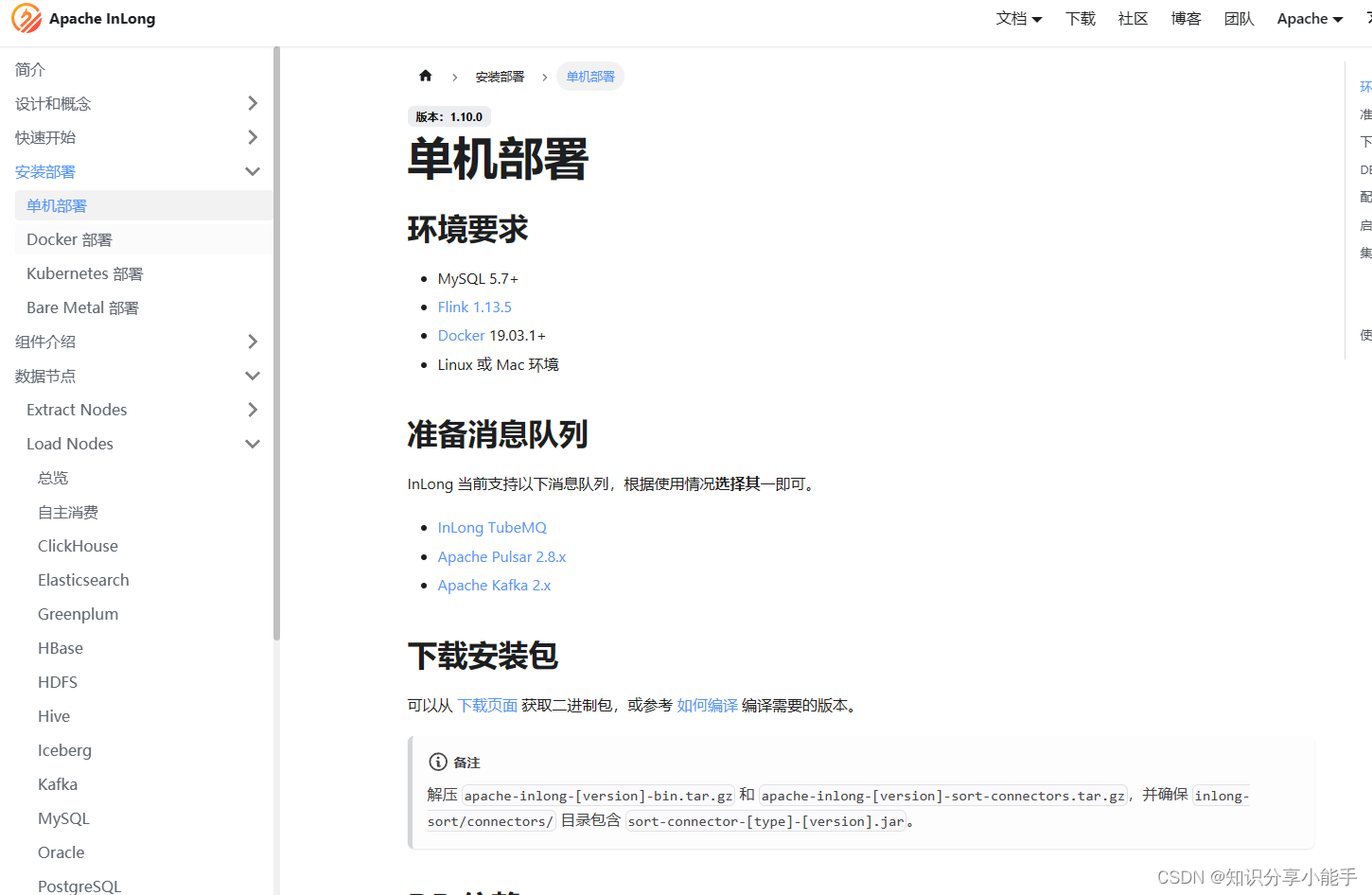
Task: Open the Apache Pulsar 2.8.x link
Action: pos(501,556)
